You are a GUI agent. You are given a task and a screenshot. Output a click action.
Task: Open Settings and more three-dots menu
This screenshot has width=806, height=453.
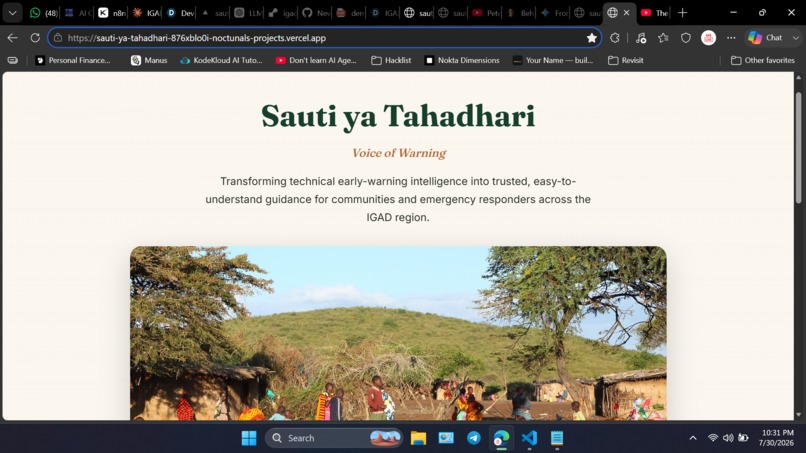point(731,38)
